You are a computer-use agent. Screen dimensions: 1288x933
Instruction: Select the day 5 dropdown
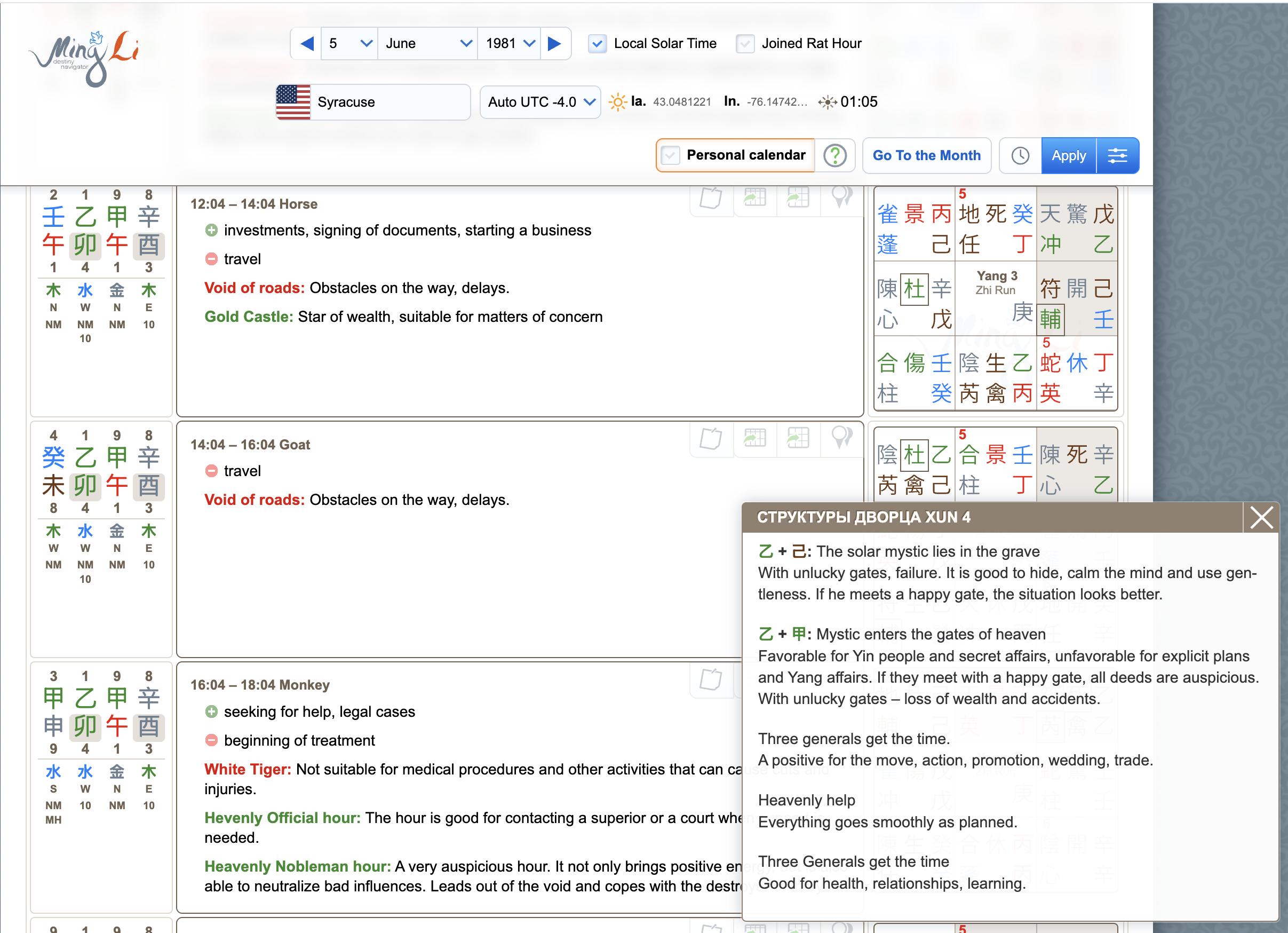coord(349,43)
